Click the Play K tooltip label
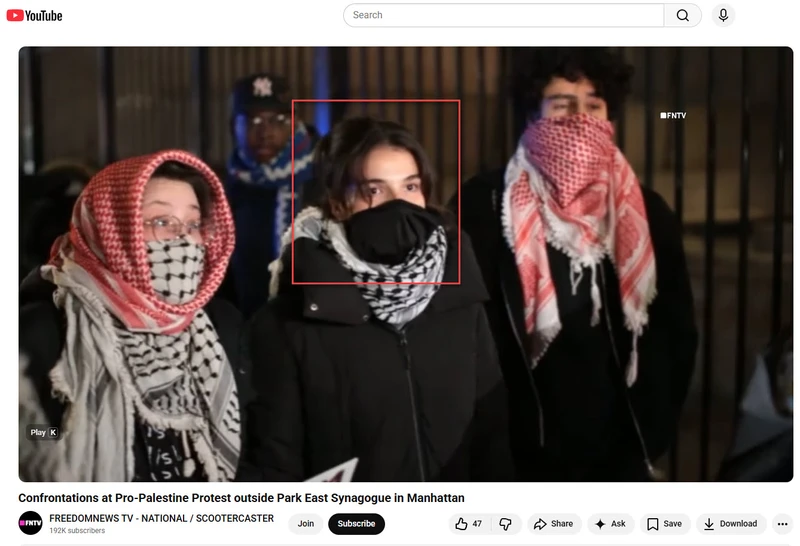The width and height of the screenshot is (800, 546). coord(43,432)
